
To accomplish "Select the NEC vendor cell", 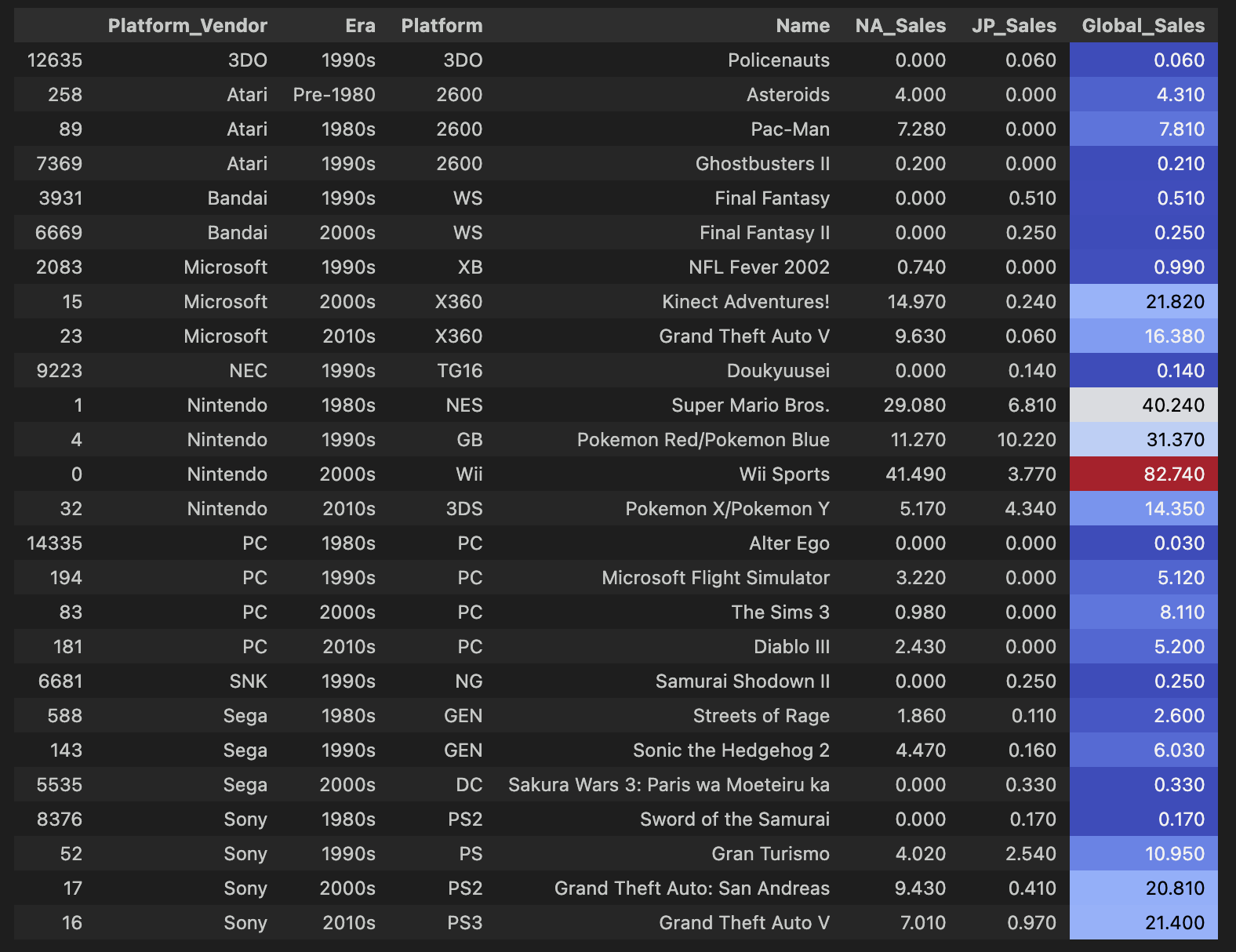I will pos(249,371).
